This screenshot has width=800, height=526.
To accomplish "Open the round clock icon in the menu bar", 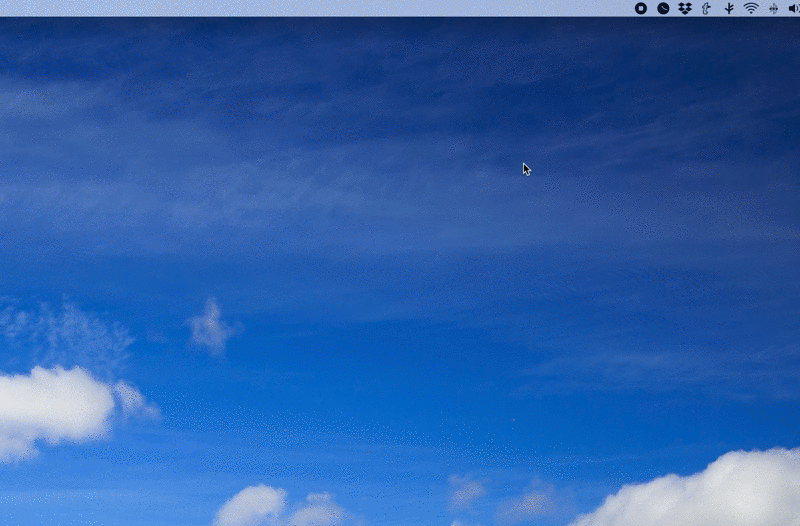I will pyautogui.click(x=663, y=8).
